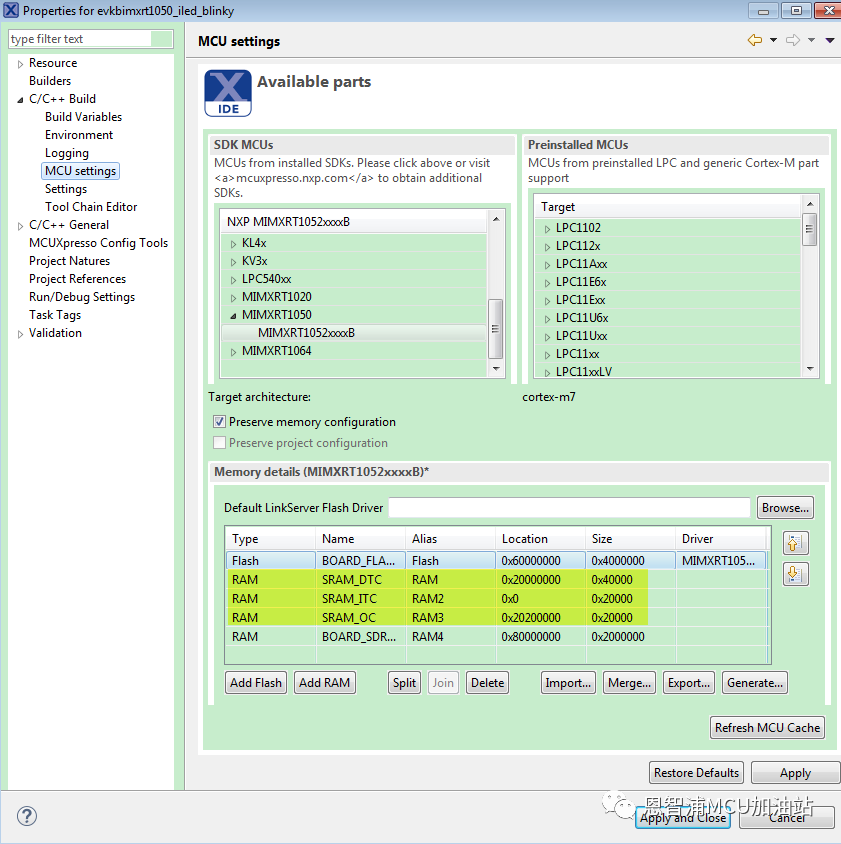This screenshot has width=841, height=844.
Task: Expand the KV3x SDK MCU group
Action: (x=233, y=262)
